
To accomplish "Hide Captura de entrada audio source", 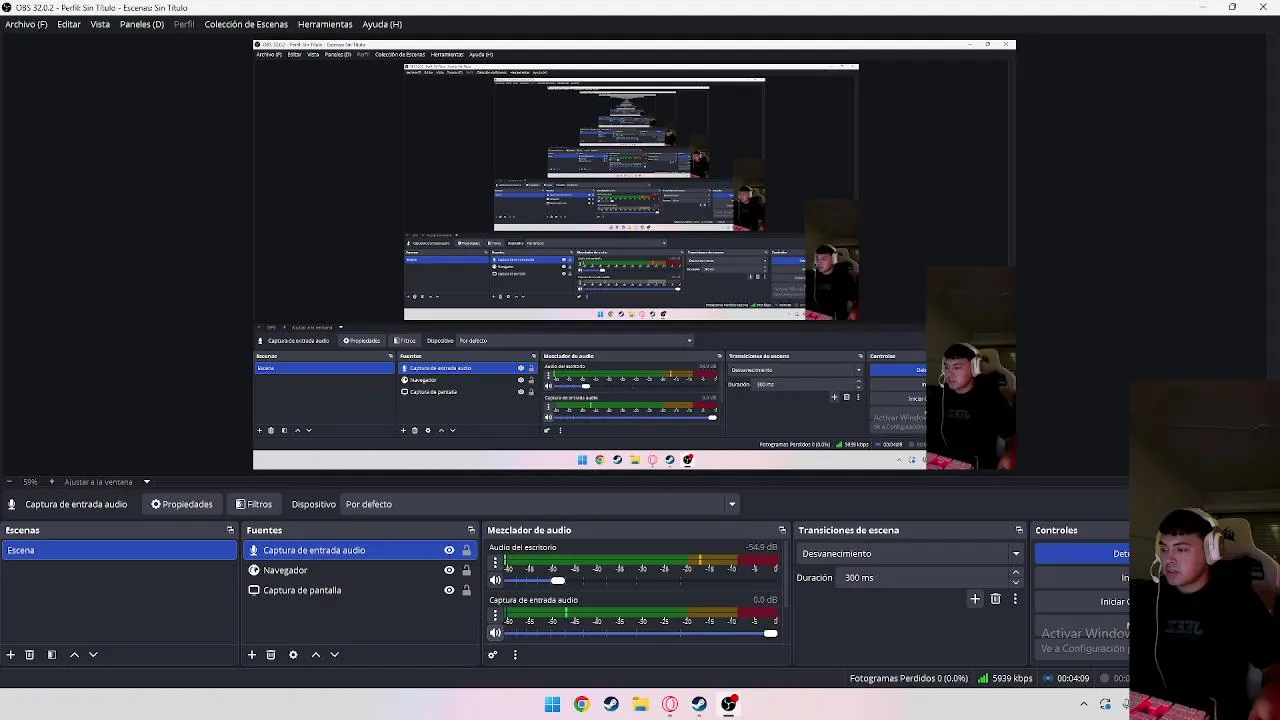I will [x=449, y=550].
